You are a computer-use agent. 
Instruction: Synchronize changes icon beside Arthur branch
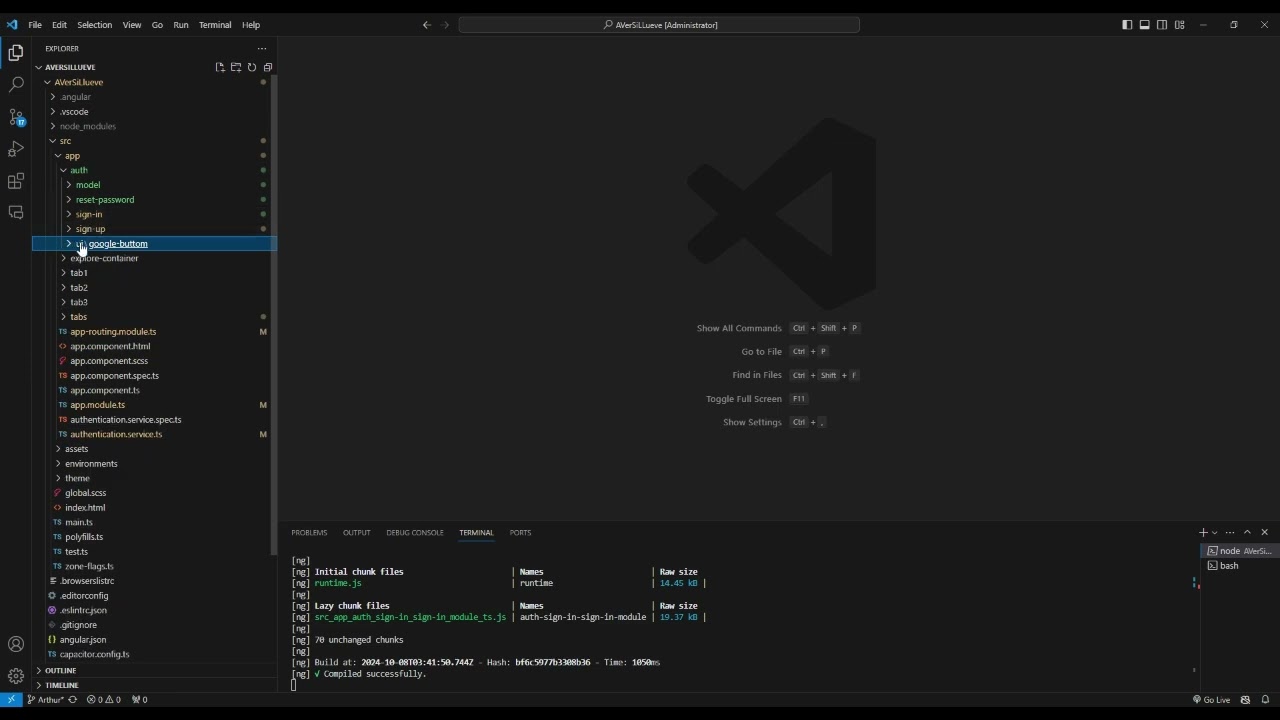[x=72, y=700]
